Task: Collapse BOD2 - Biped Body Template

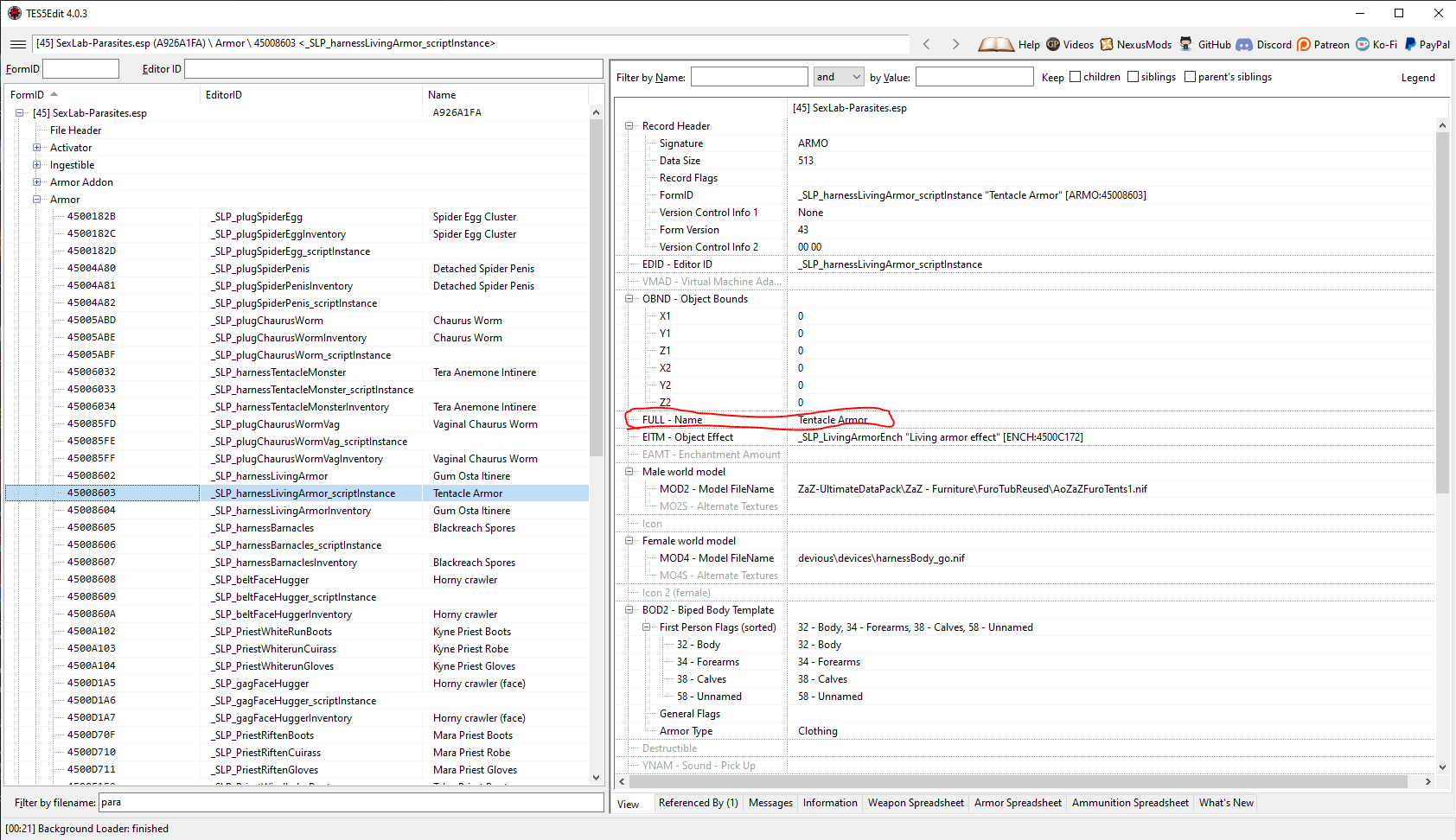Action: click(x=629, y=610)
